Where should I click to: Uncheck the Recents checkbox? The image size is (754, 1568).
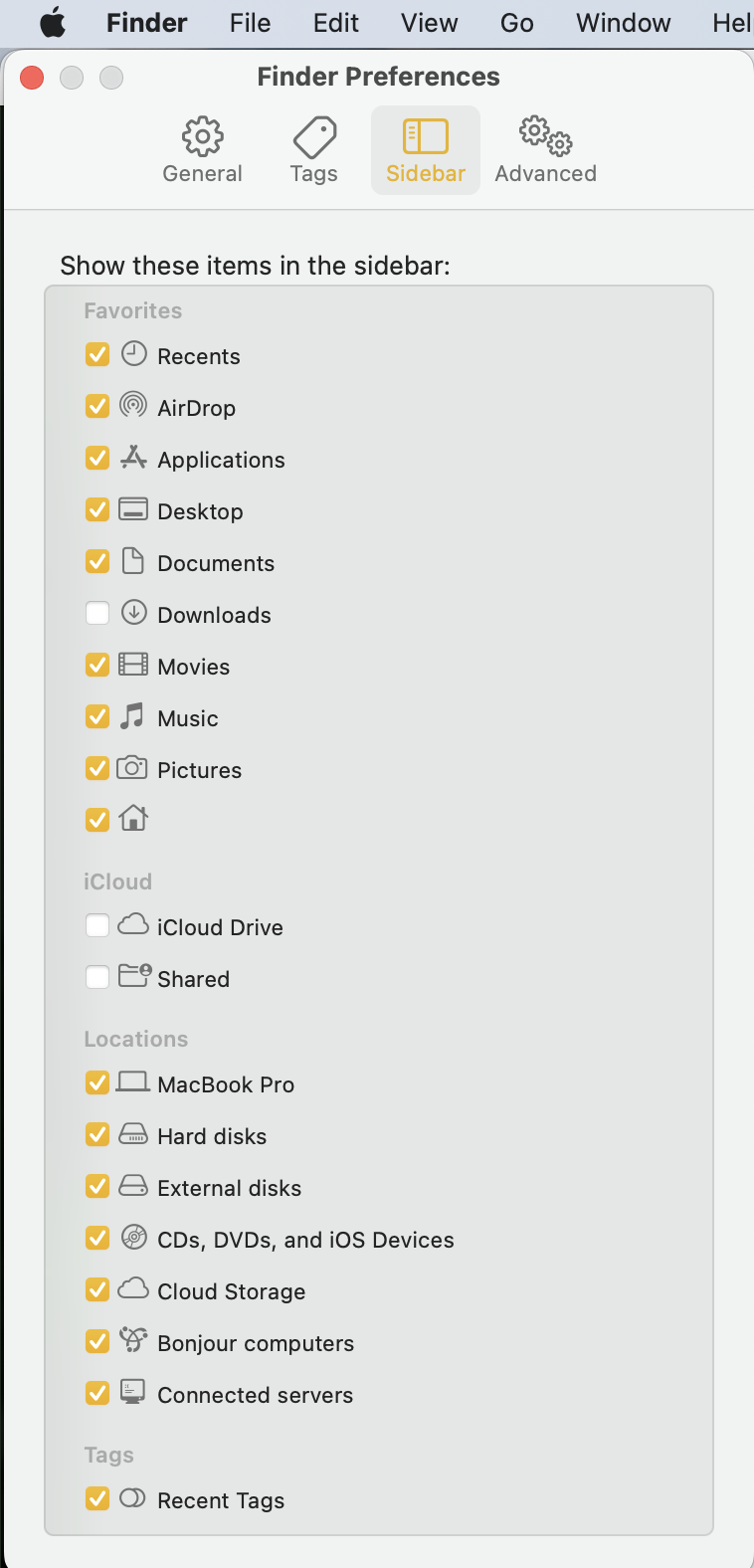pyautogui.click(x=97, y=354)
